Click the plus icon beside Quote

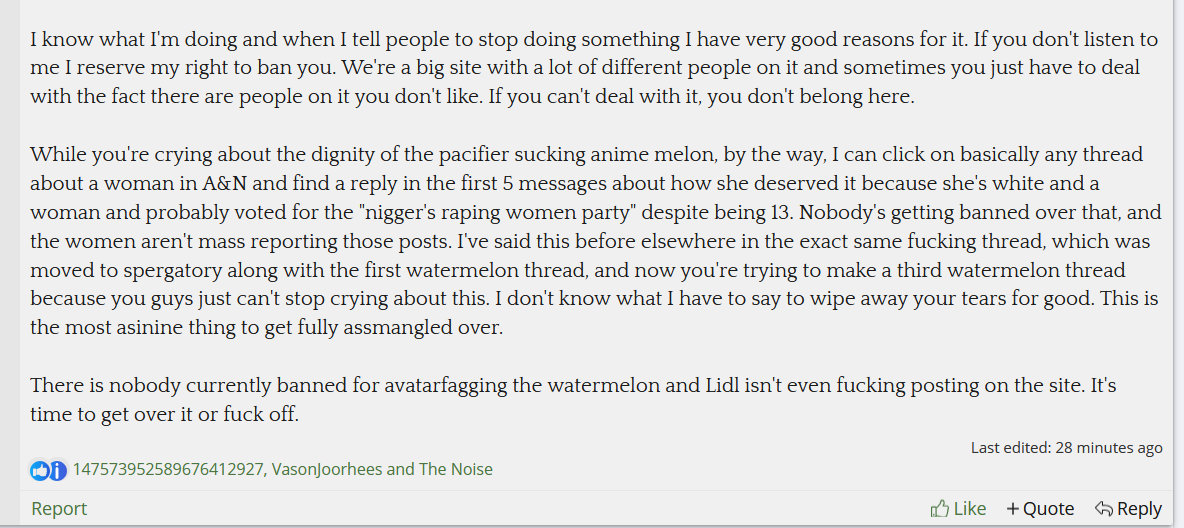[1013, 509]
